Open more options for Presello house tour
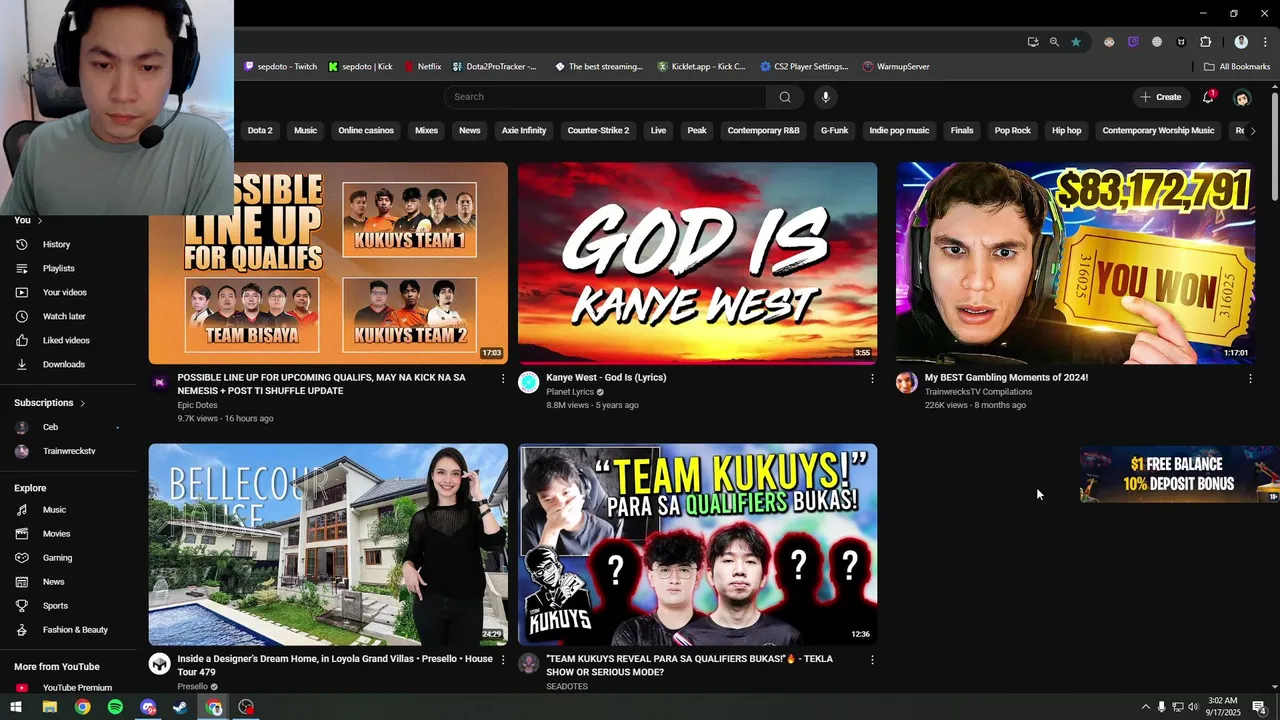Image resolution: width=1280 pixels, height=720 pixels. pyautogui.click(x=503, y=660)
